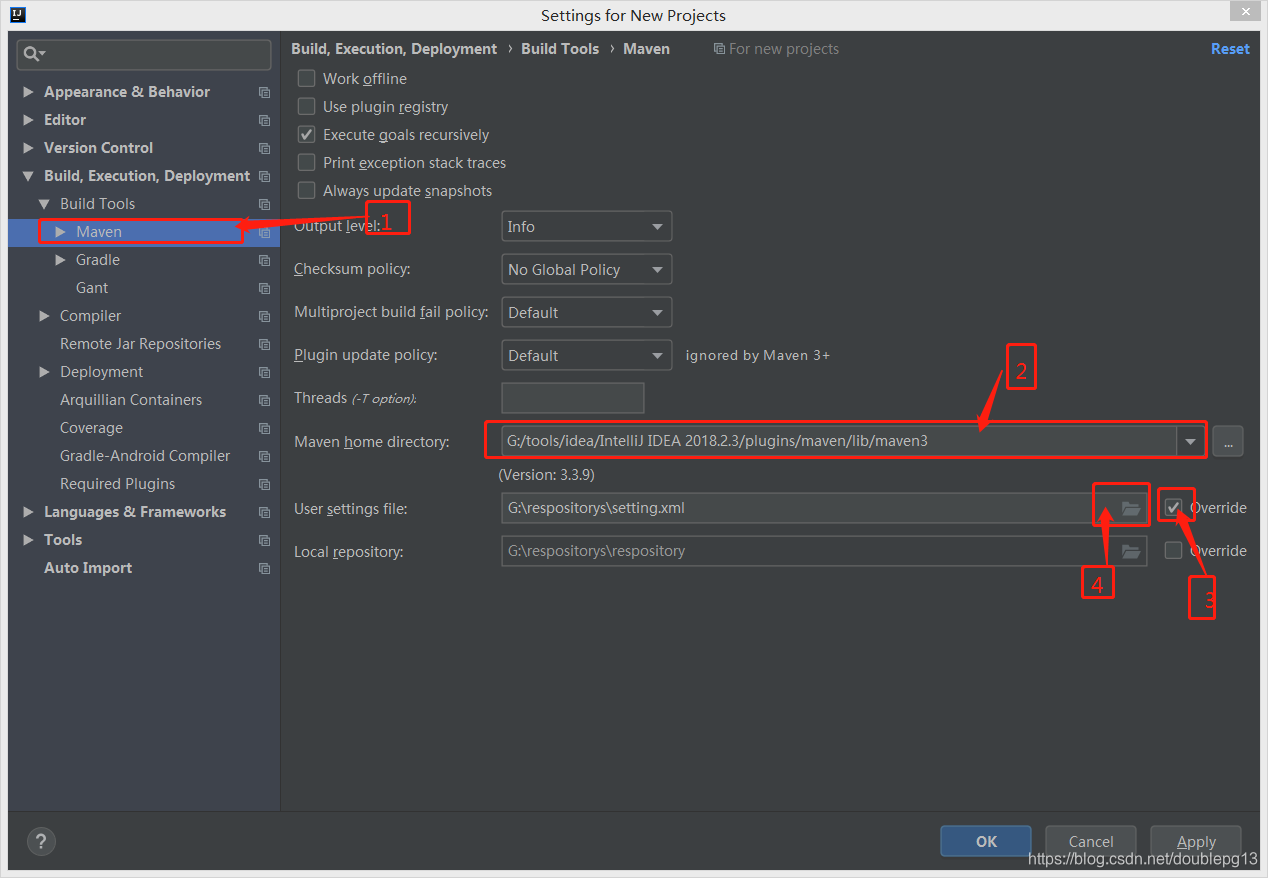Collapse the Build, Execution, Deployment node
1268x878 pixels.
coord(28,176)
